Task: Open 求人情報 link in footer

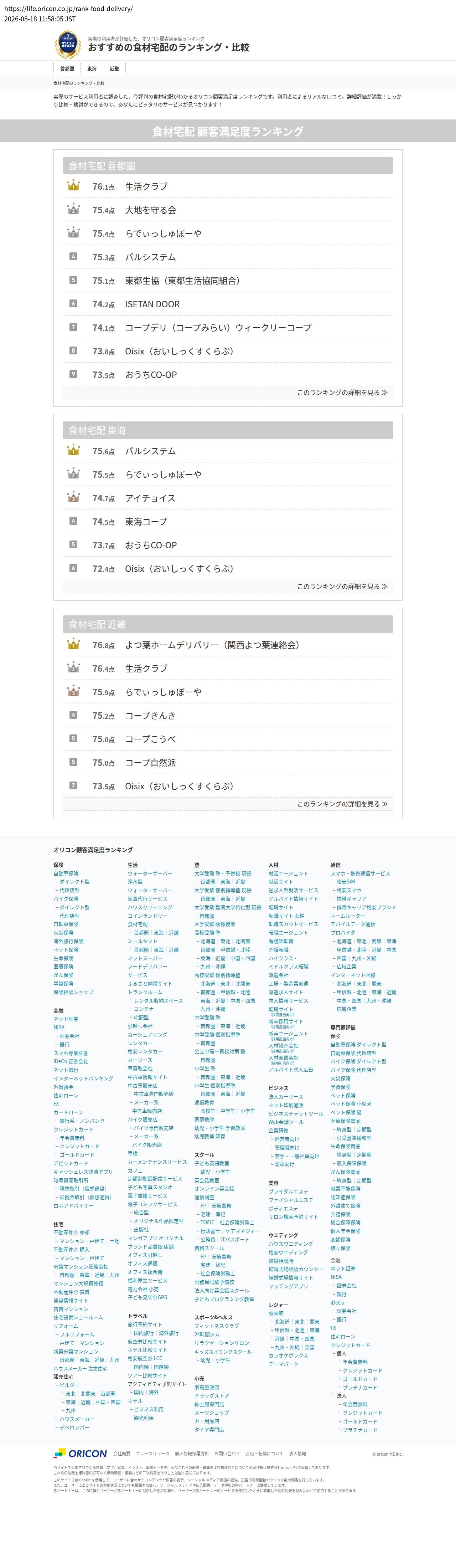Action: coord(297,1454)
